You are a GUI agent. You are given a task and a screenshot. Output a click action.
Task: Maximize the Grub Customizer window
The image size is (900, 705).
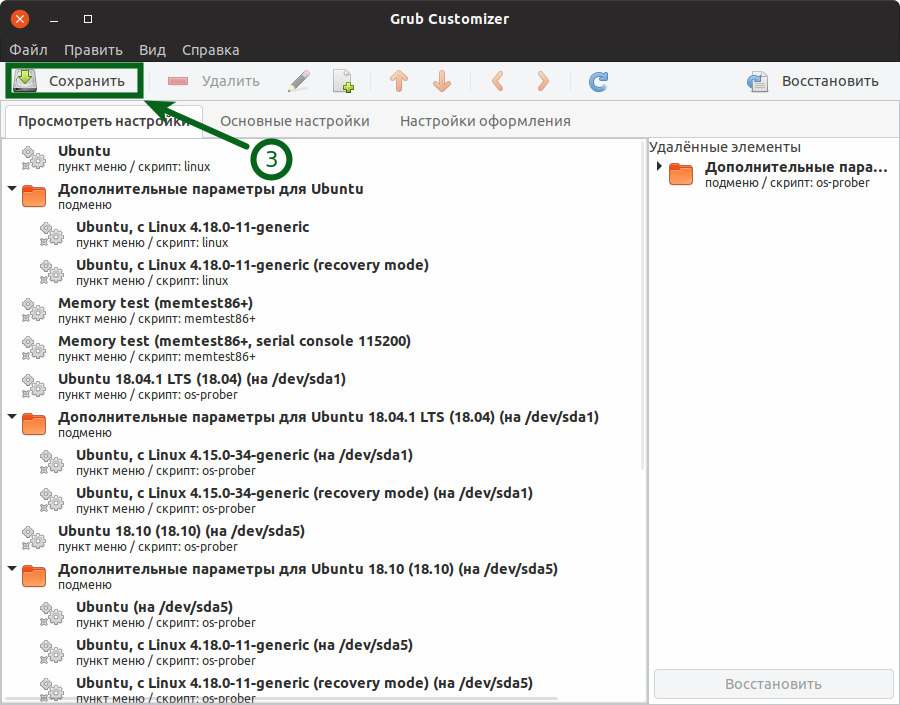[x=88, y=19]
